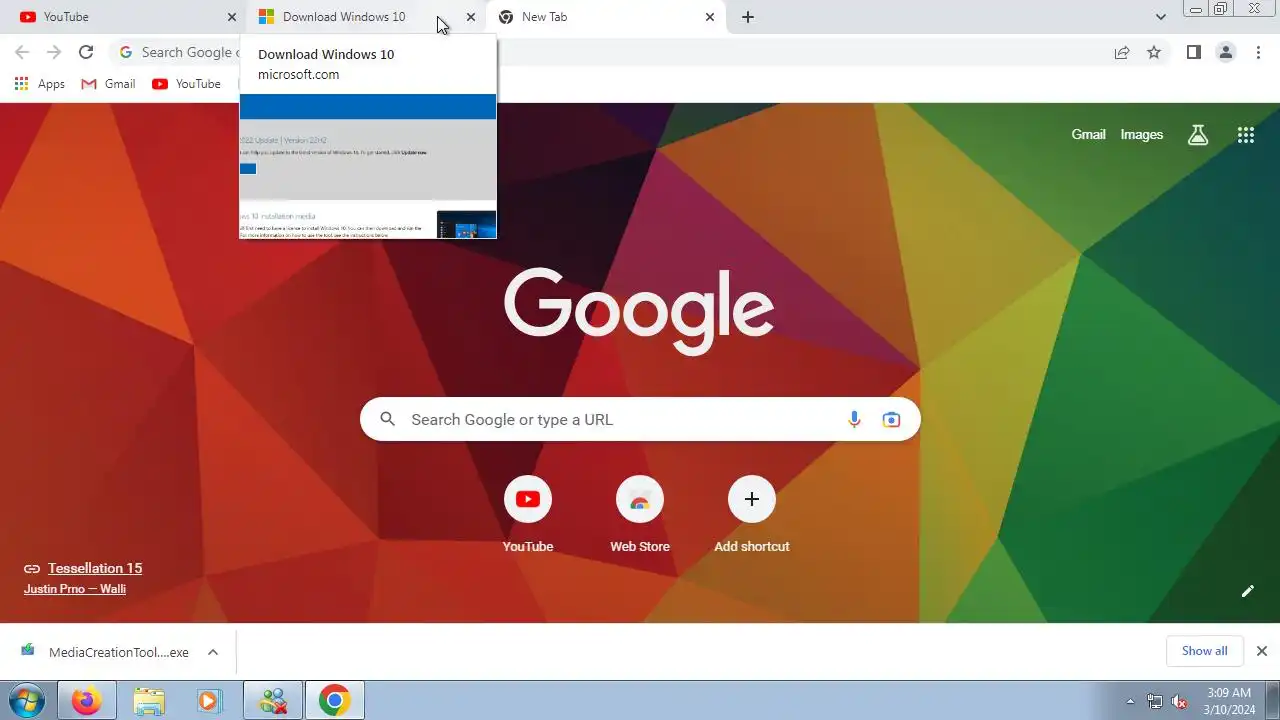The width and height of the screenshot is (1280, 720).
Task: Click the Download Windows 10 tab preview thumbnail
Action: click(368, 167)
